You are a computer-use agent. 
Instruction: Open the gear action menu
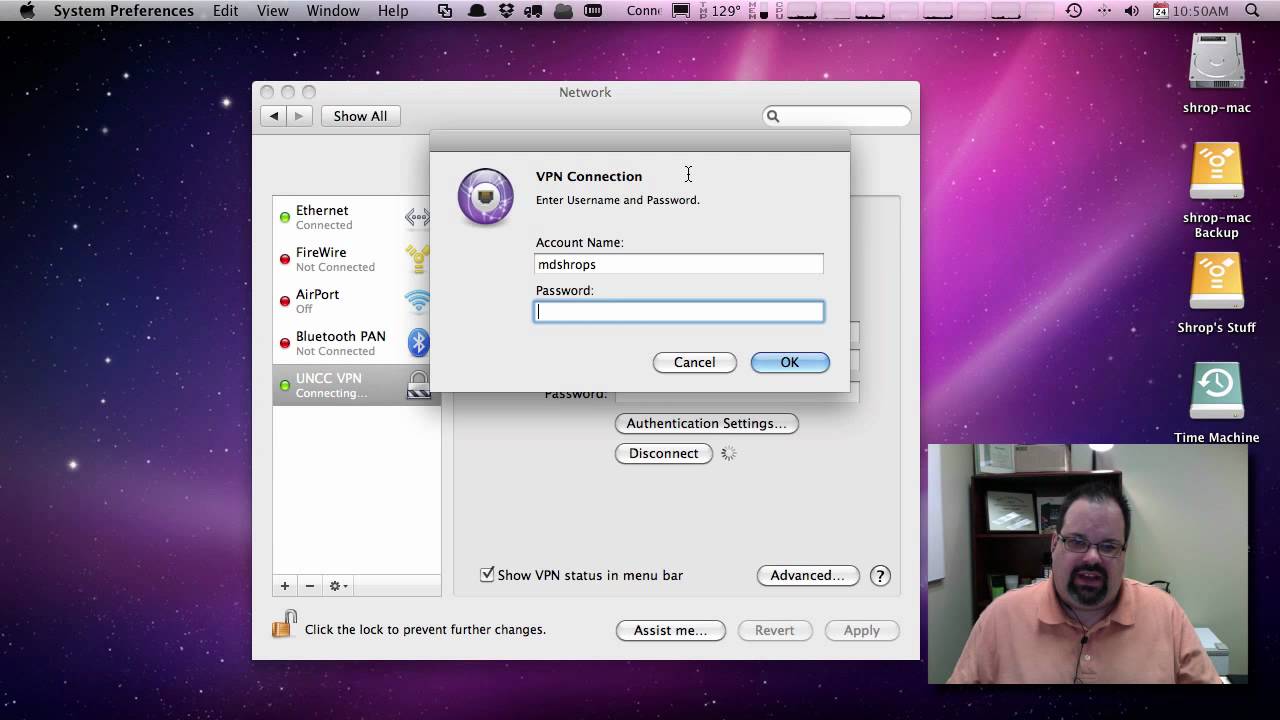[x=339, y=586]
